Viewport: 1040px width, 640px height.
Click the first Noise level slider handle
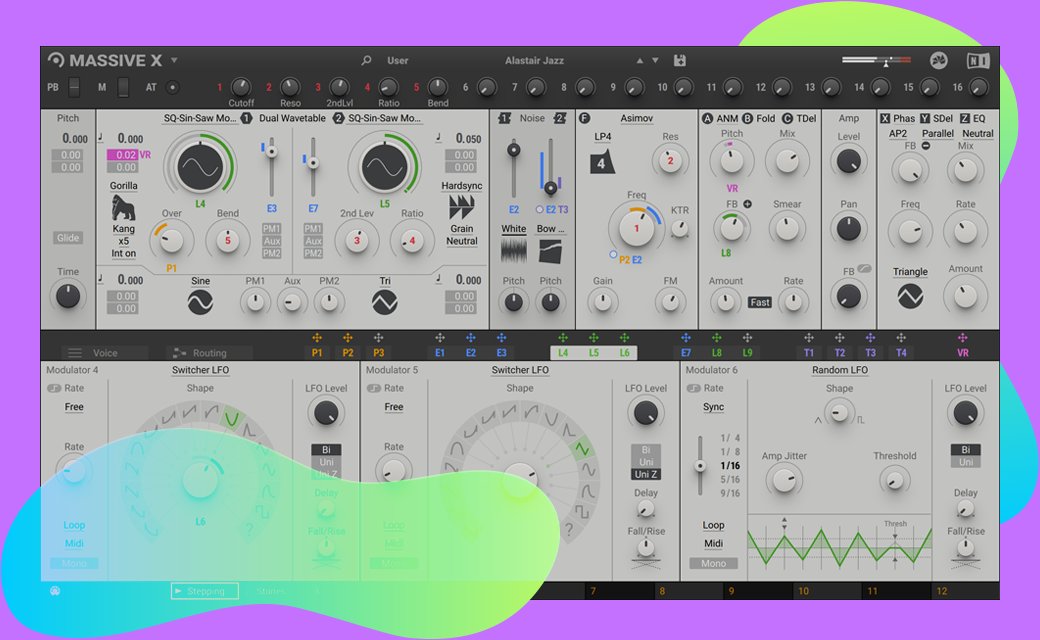click(514, 151)
